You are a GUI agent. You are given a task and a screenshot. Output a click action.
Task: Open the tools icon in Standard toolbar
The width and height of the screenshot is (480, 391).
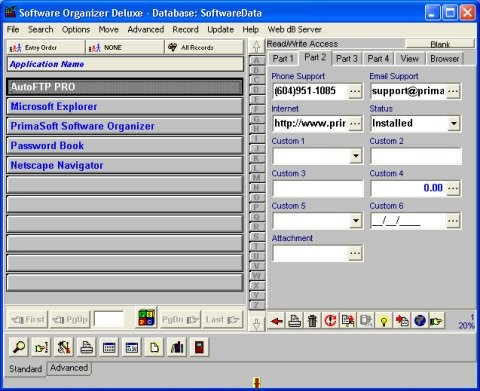point(64,347)
